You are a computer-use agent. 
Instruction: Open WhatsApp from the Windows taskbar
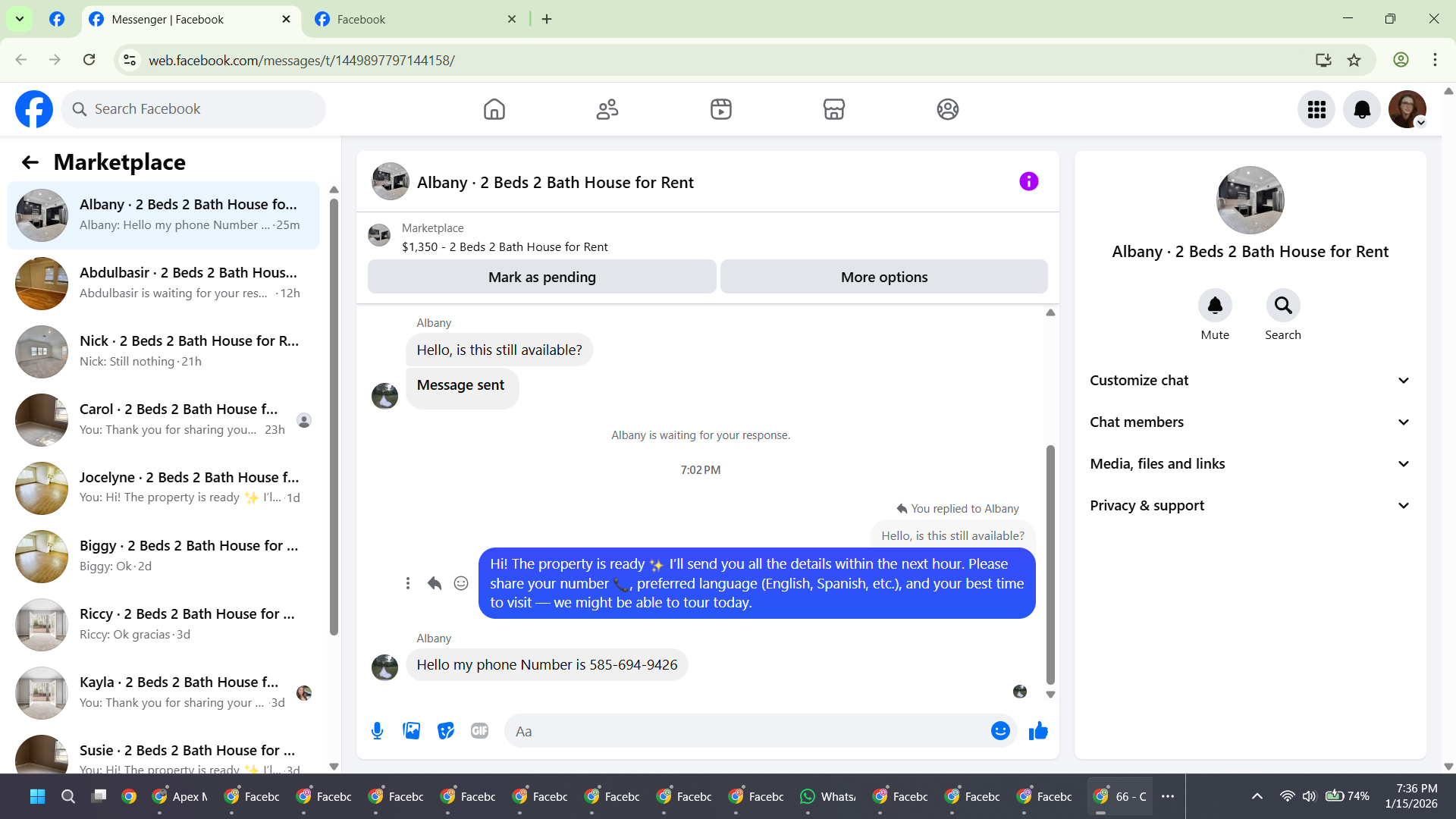coord(828,796)
